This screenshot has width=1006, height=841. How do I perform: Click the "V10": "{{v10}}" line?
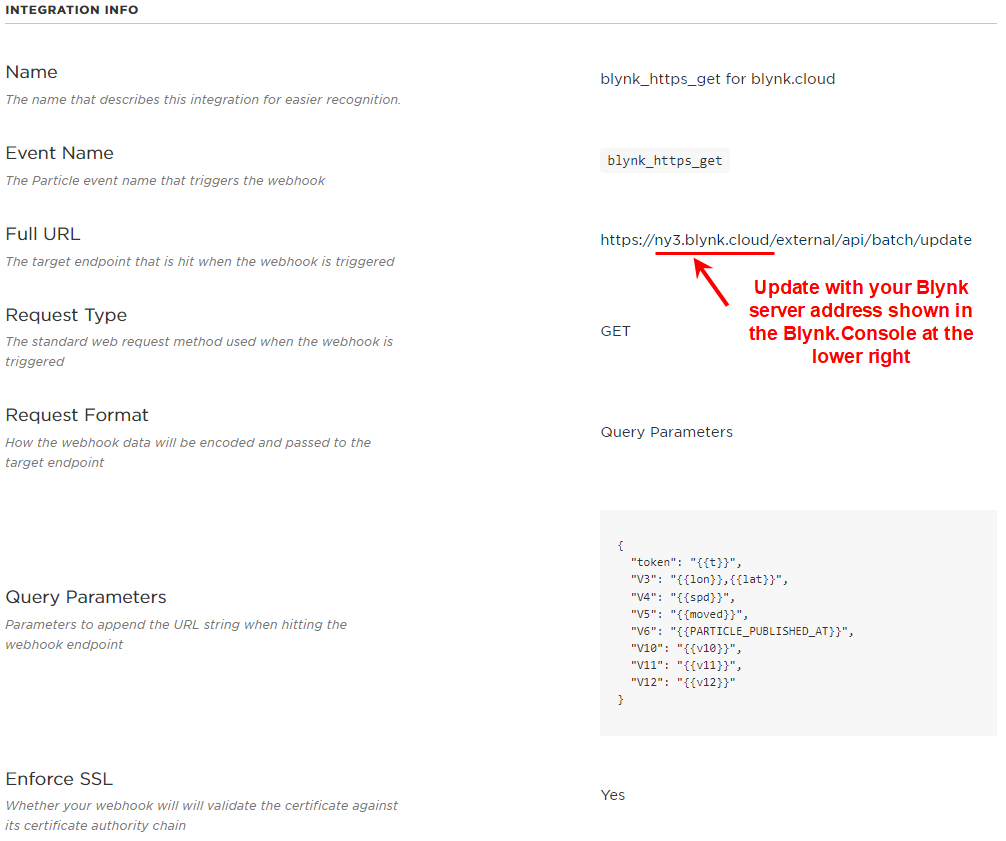(686, 648)
